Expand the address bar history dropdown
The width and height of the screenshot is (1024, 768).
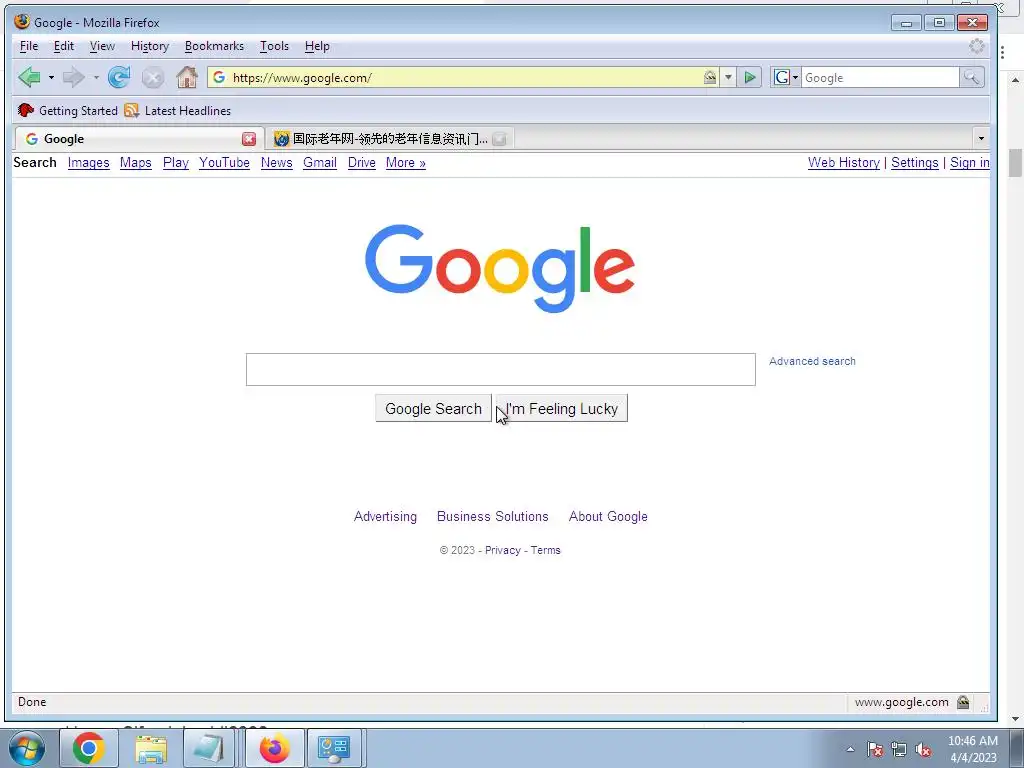coord(728,78)
